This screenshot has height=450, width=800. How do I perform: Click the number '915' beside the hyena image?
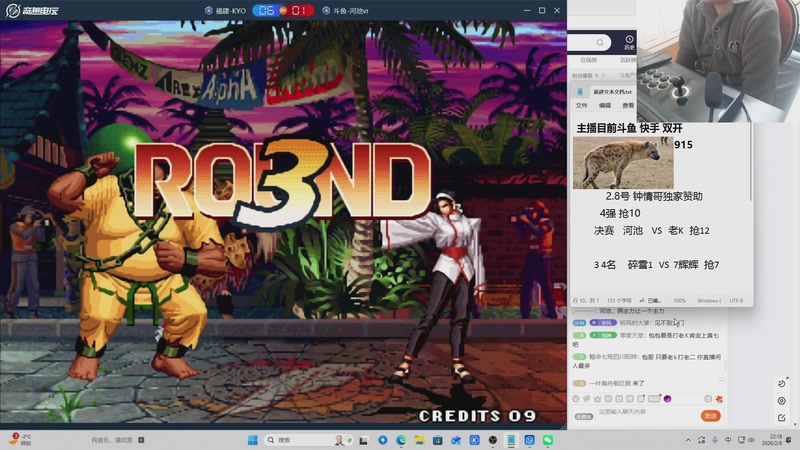[x=683, y=145]
